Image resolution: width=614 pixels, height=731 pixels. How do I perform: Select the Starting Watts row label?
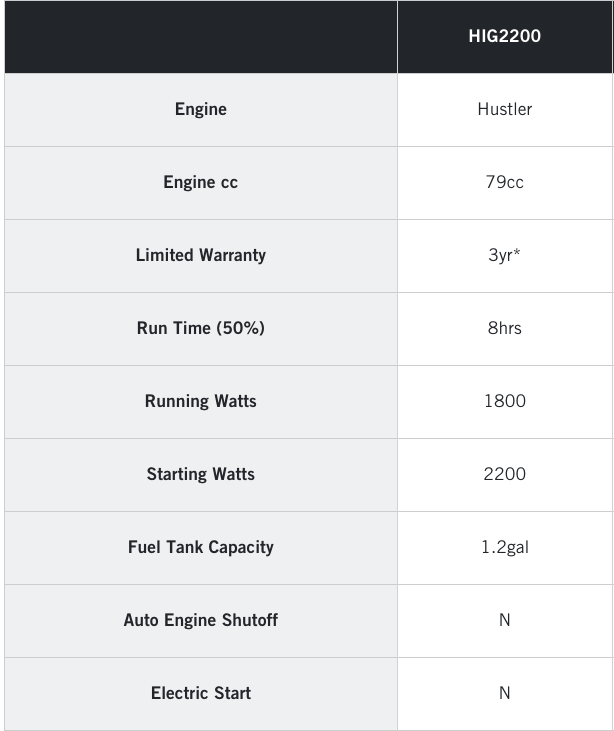coord(201,474)
